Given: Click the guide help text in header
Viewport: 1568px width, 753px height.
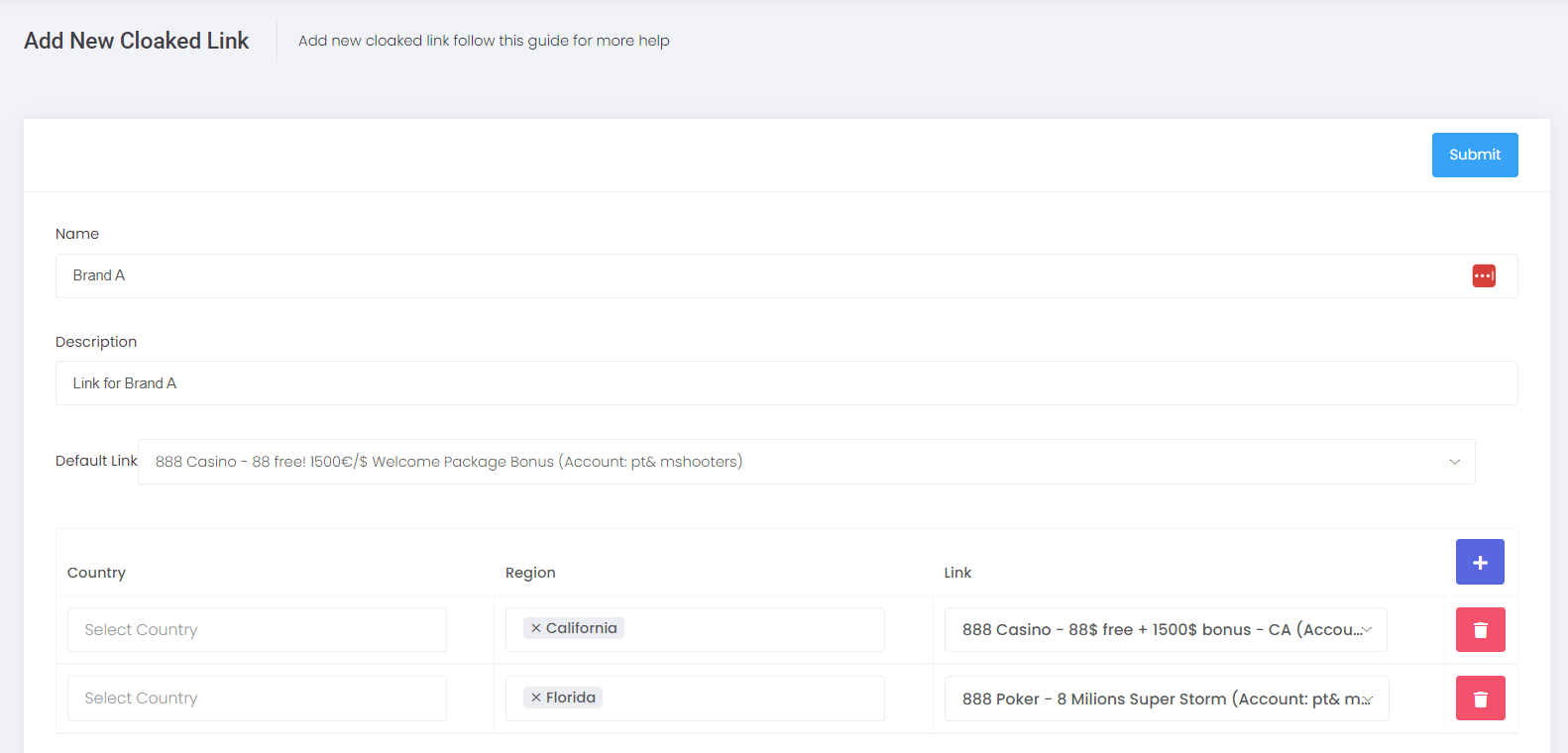Looking at the screenshot, I should (484, 41).
